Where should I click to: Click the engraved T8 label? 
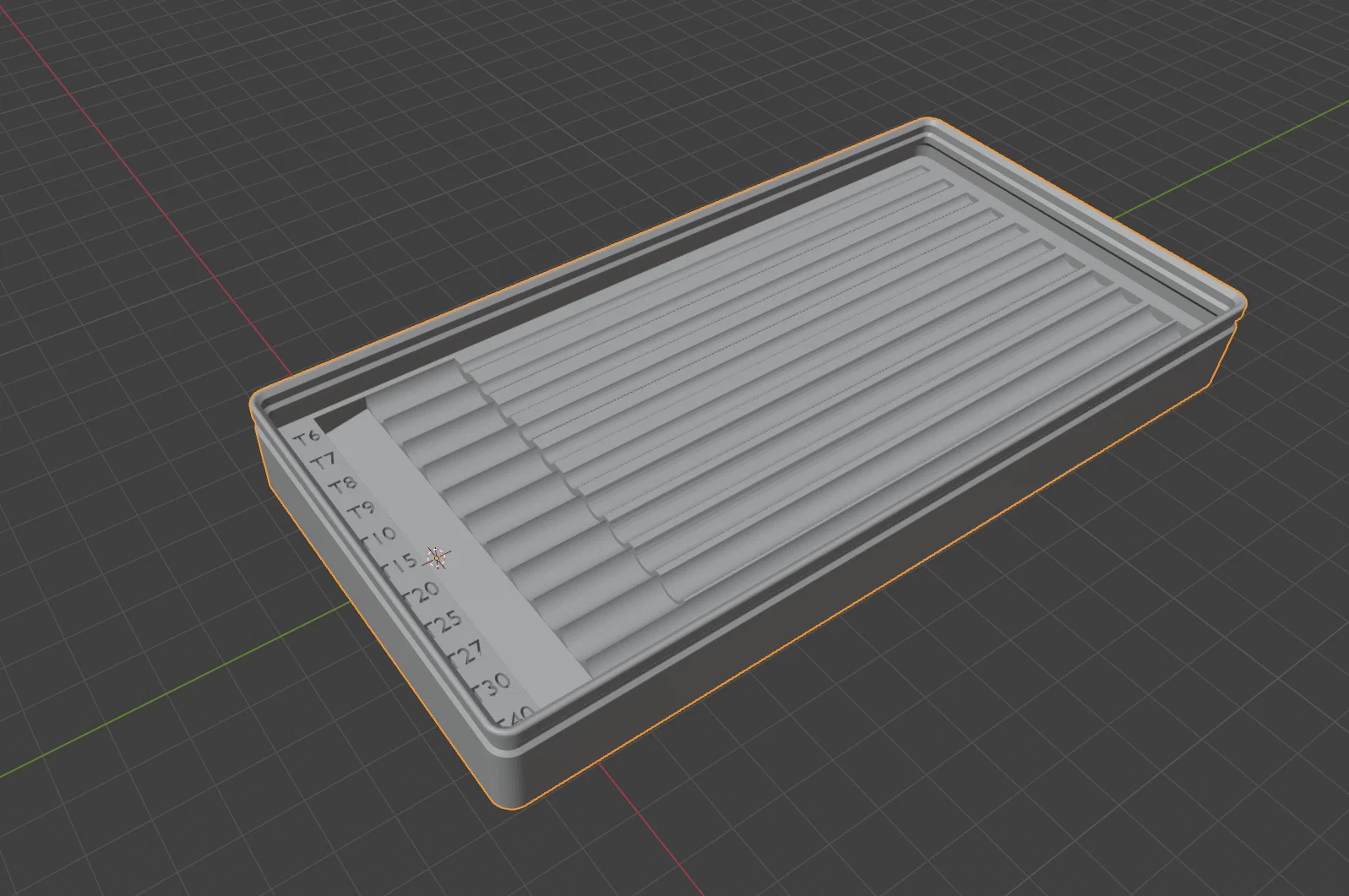(342, 485)
